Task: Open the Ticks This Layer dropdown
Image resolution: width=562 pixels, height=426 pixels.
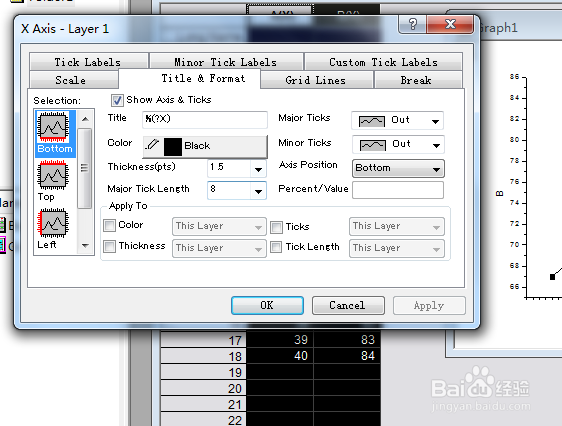Action: [x=397, y=226]
